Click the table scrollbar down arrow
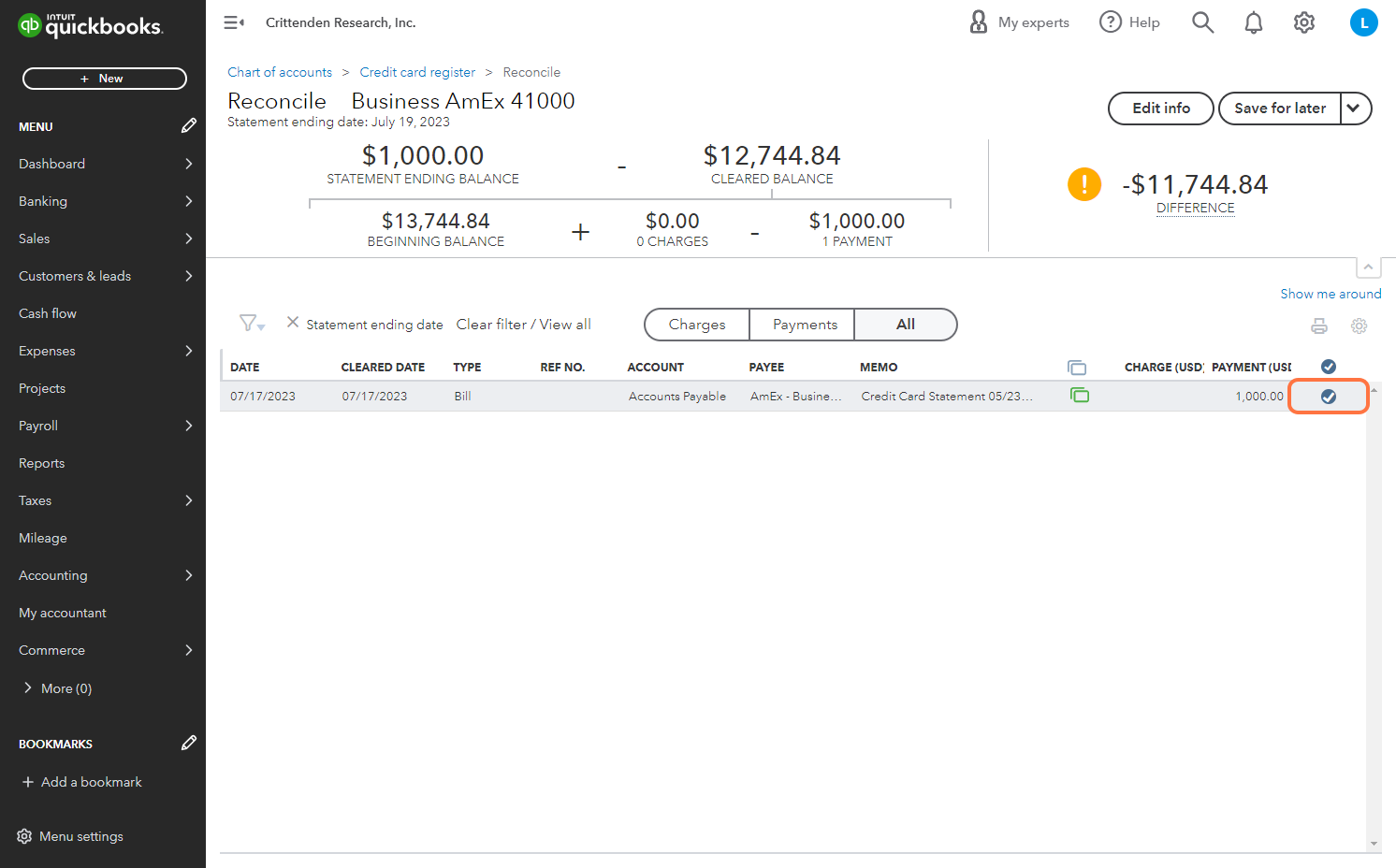The height and width of the screenshot is (868, 1396). click(1374, 844)
